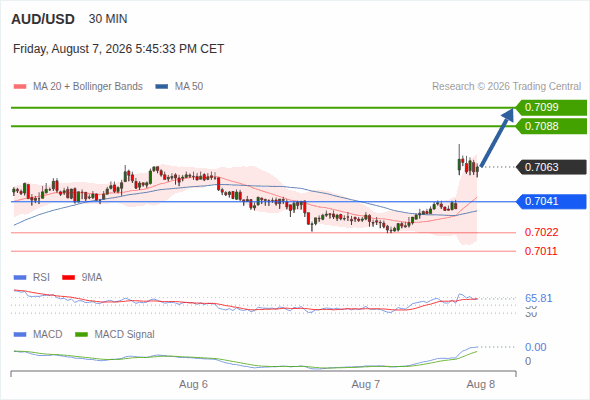This screenshot has width=590, height=400.
Task: Click the 30 MIN timeframe label
Action: click(x=108, y=19)
